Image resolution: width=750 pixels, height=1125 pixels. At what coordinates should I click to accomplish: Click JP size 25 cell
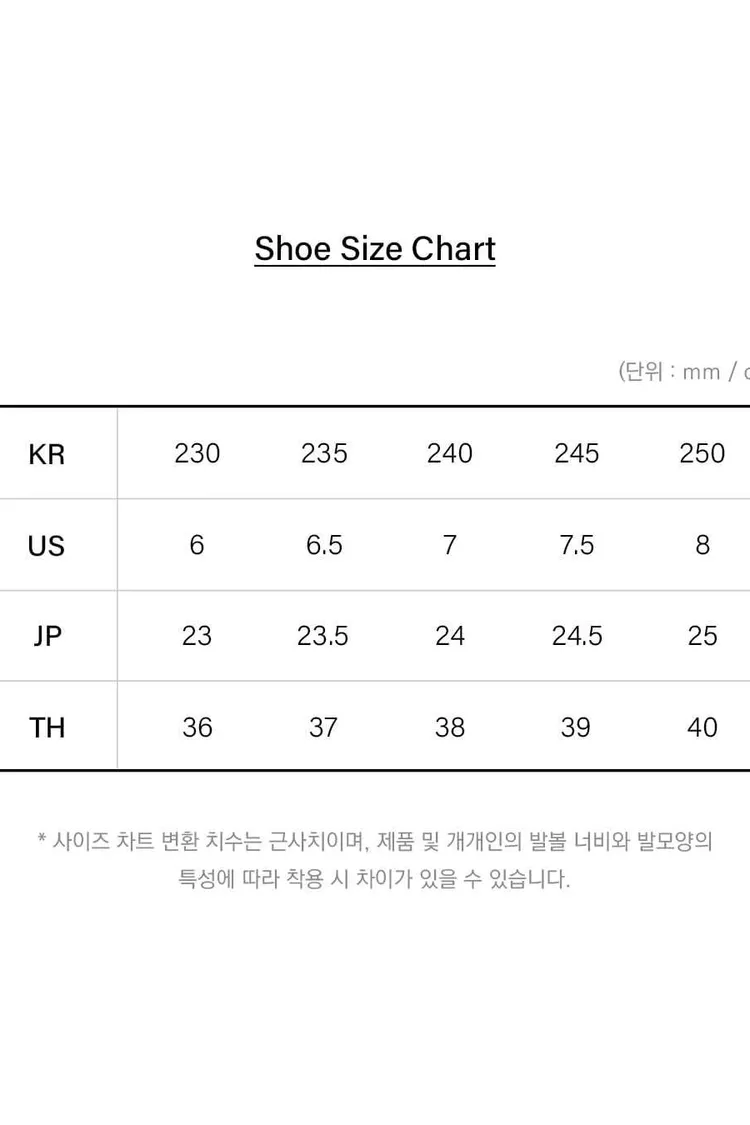coord(703,636)
